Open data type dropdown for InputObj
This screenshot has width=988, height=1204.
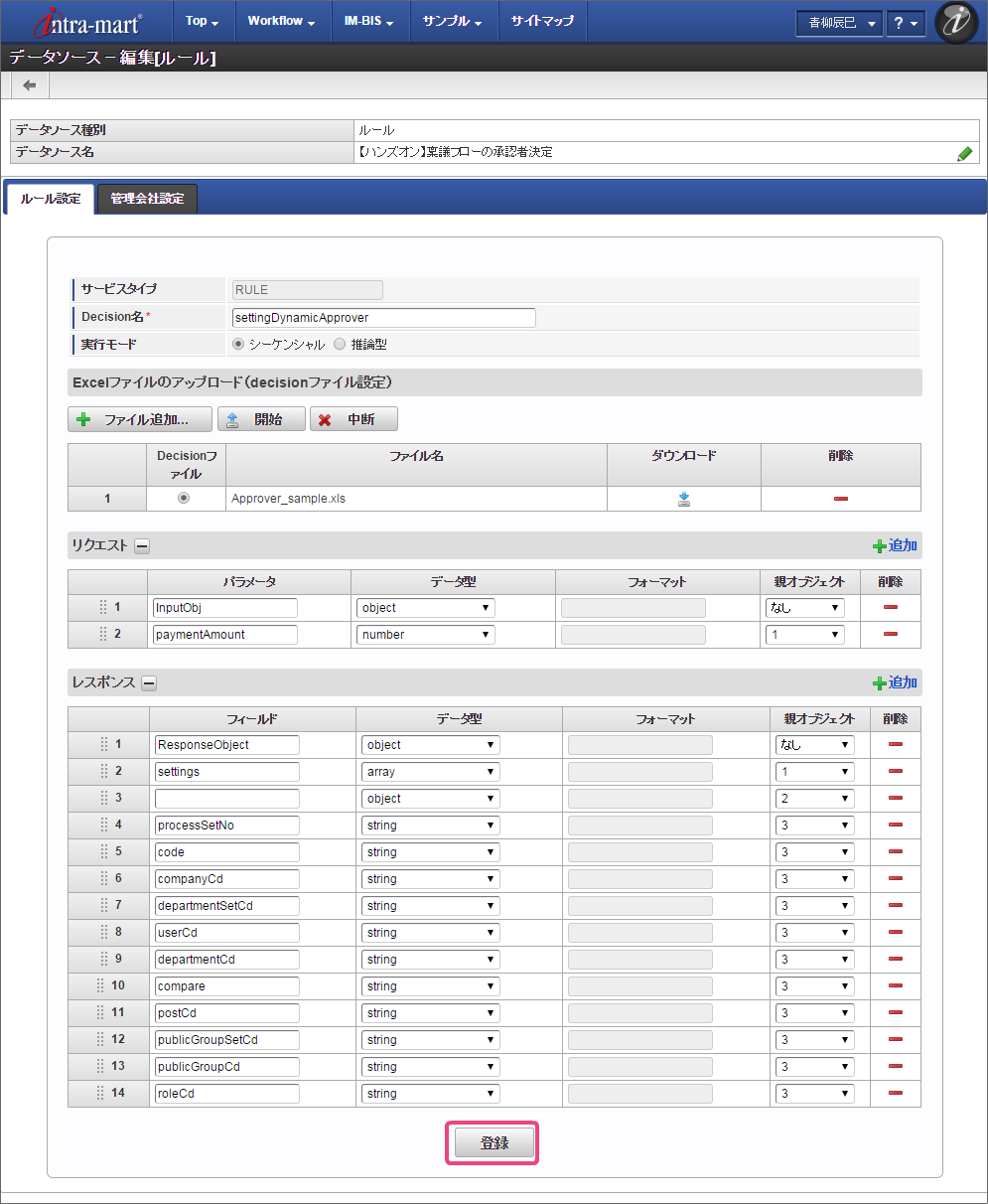[x=425, y=608]
